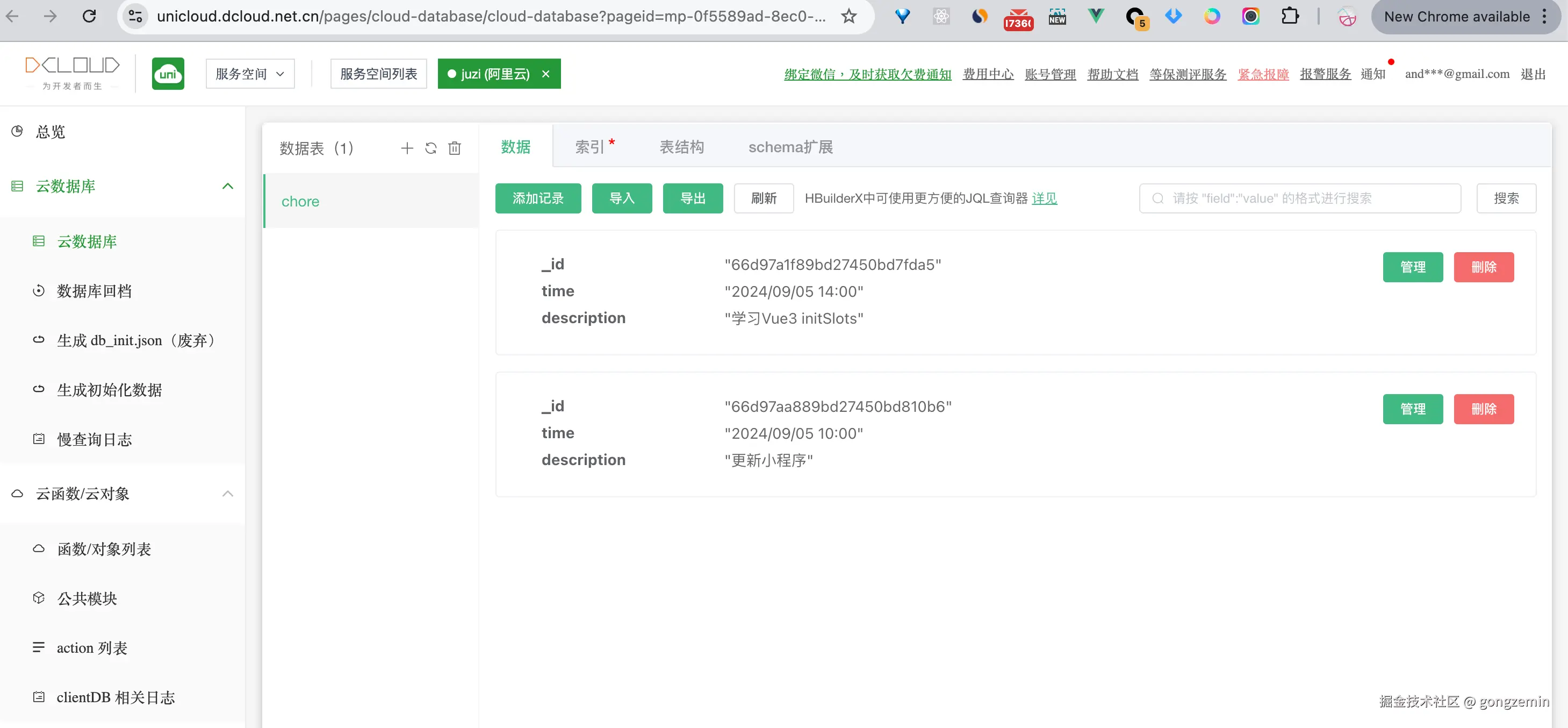Click the trash icon in the data table header

click(454, 148)
